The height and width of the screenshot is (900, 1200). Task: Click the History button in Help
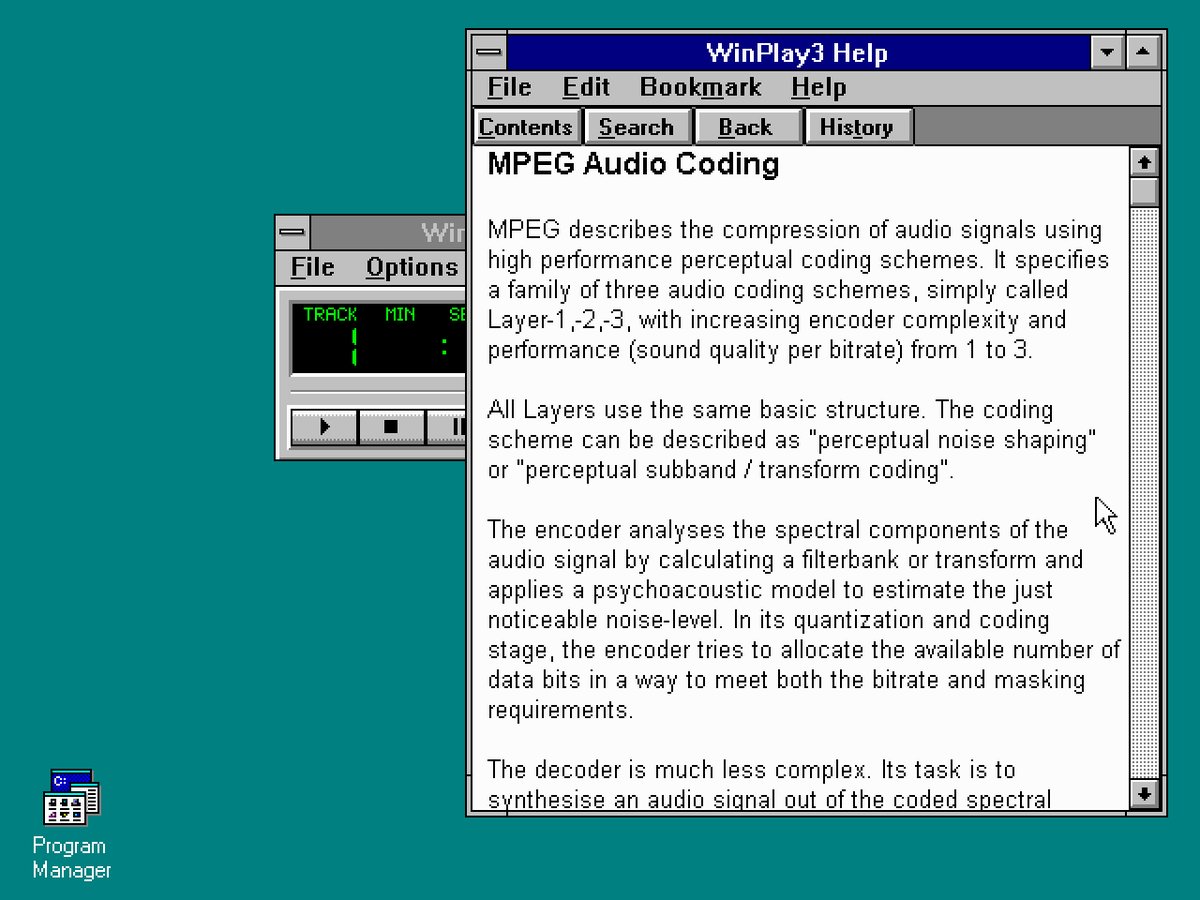coord(858,127)
